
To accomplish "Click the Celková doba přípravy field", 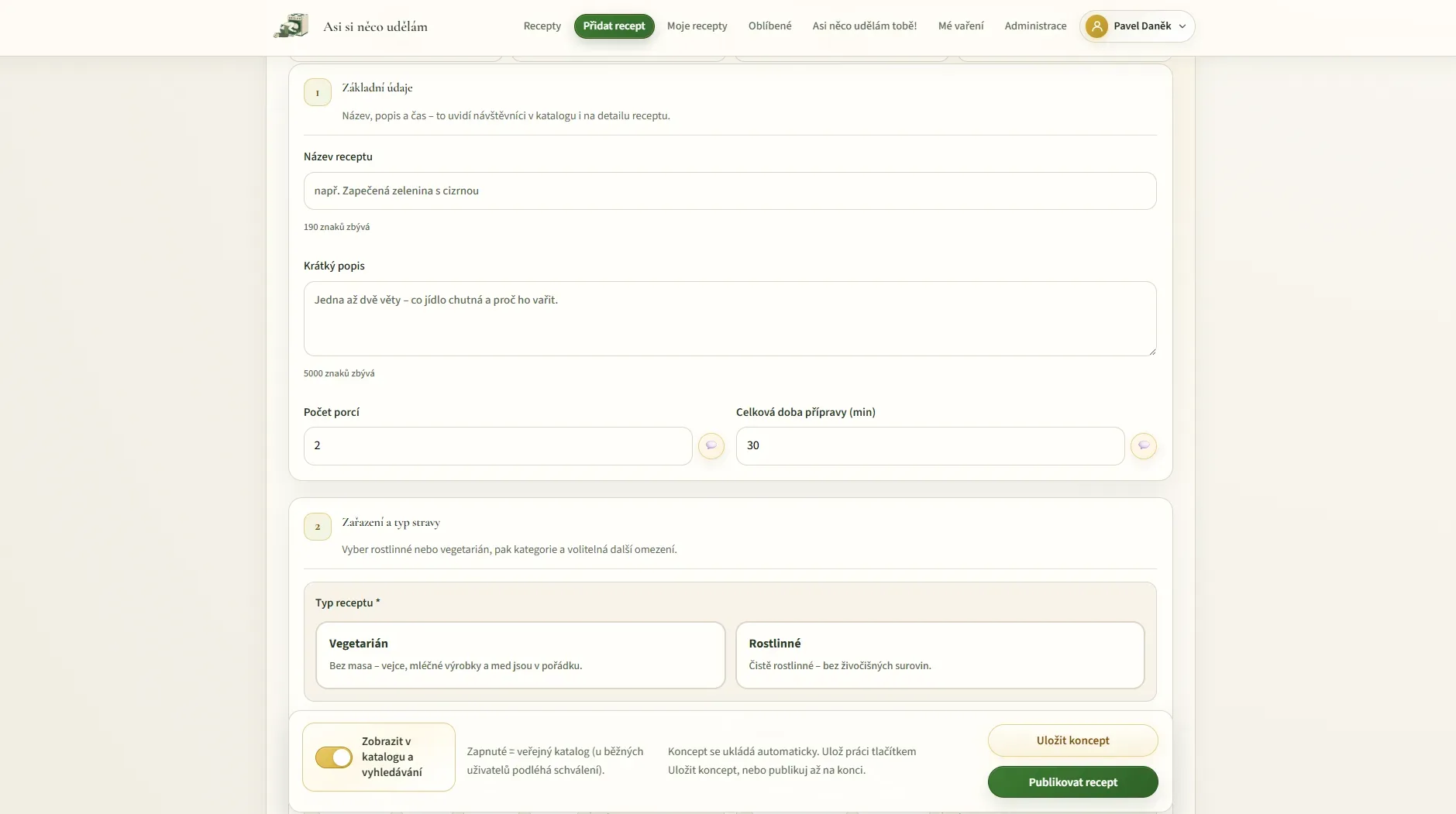I will tap(930, 446).
